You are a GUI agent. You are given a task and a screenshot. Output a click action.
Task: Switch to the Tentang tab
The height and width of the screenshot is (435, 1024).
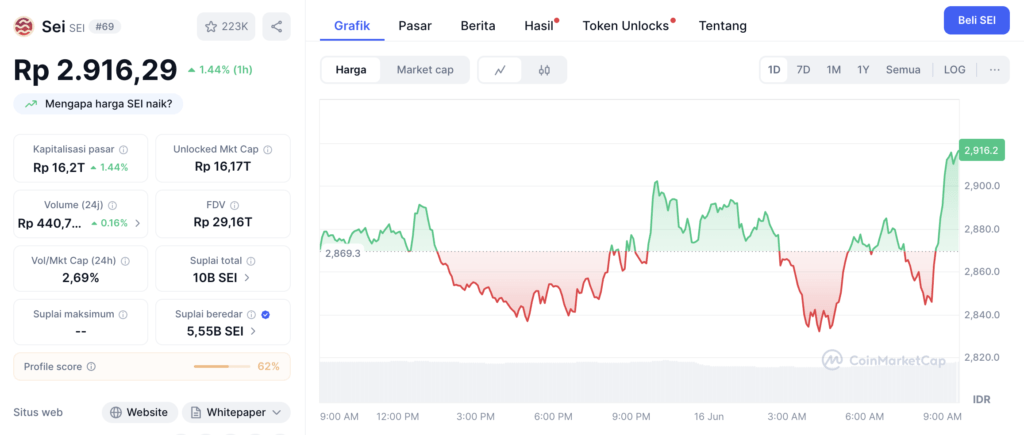722,26
